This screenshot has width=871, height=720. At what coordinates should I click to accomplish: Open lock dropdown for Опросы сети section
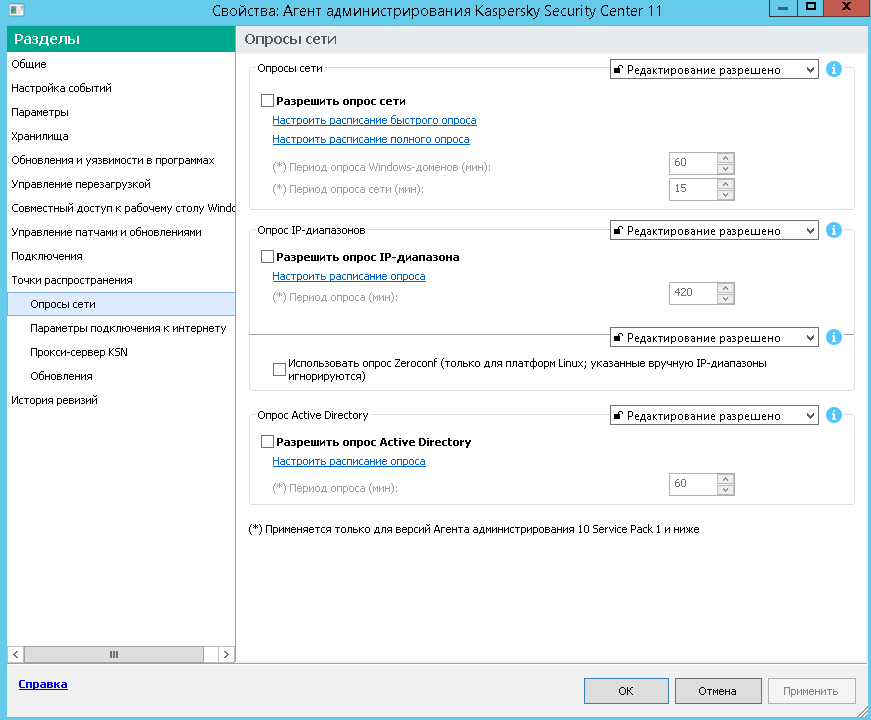(x=714, y=70)
